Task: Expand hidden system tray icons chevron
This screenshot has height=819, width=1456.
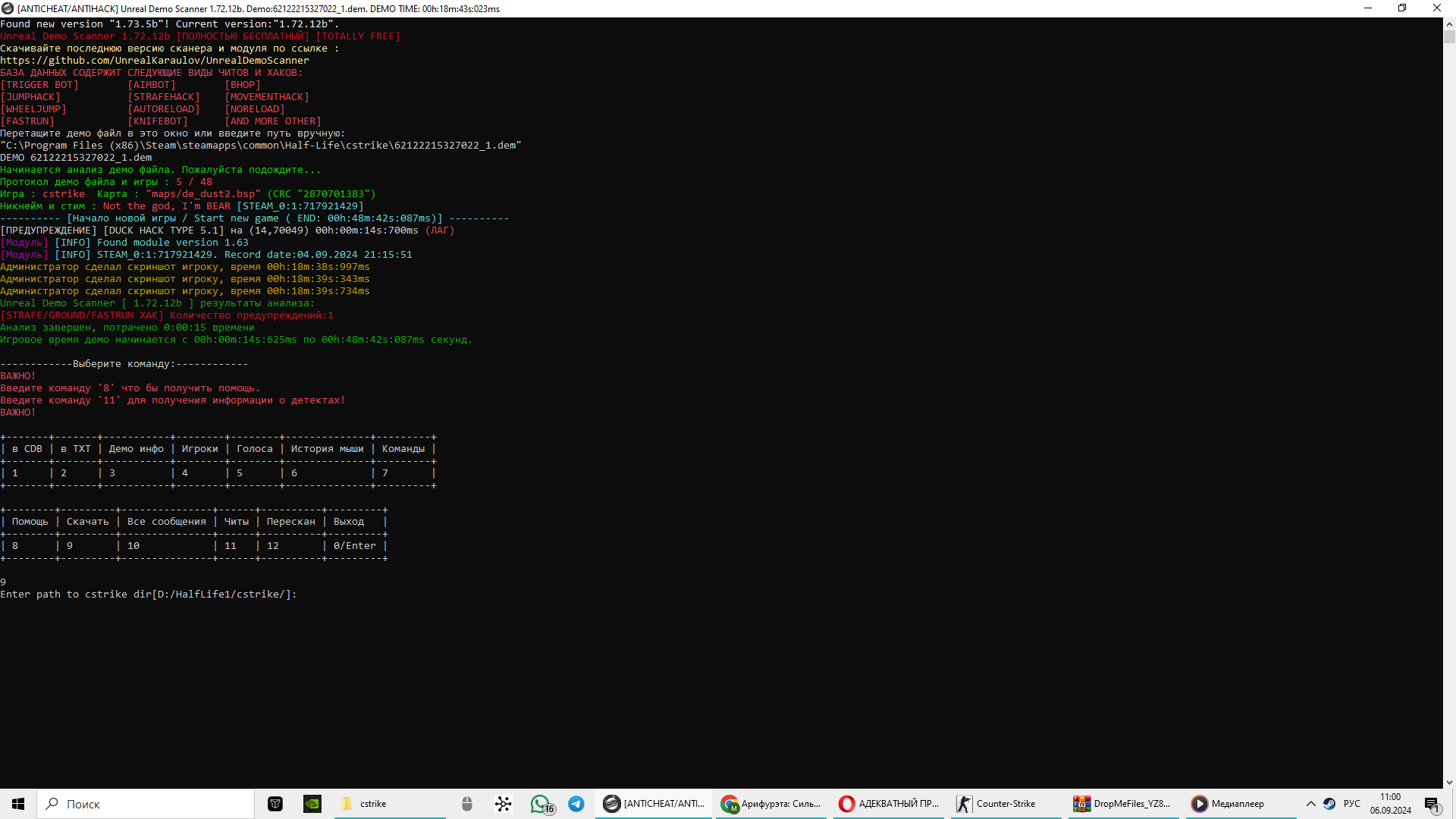Action: (x=1310, y=804)
